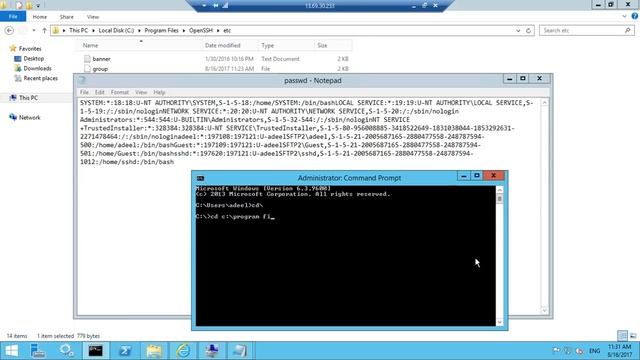Open Favorites in navigation pane
The image size is (640, 360).
tap(30, 49)
